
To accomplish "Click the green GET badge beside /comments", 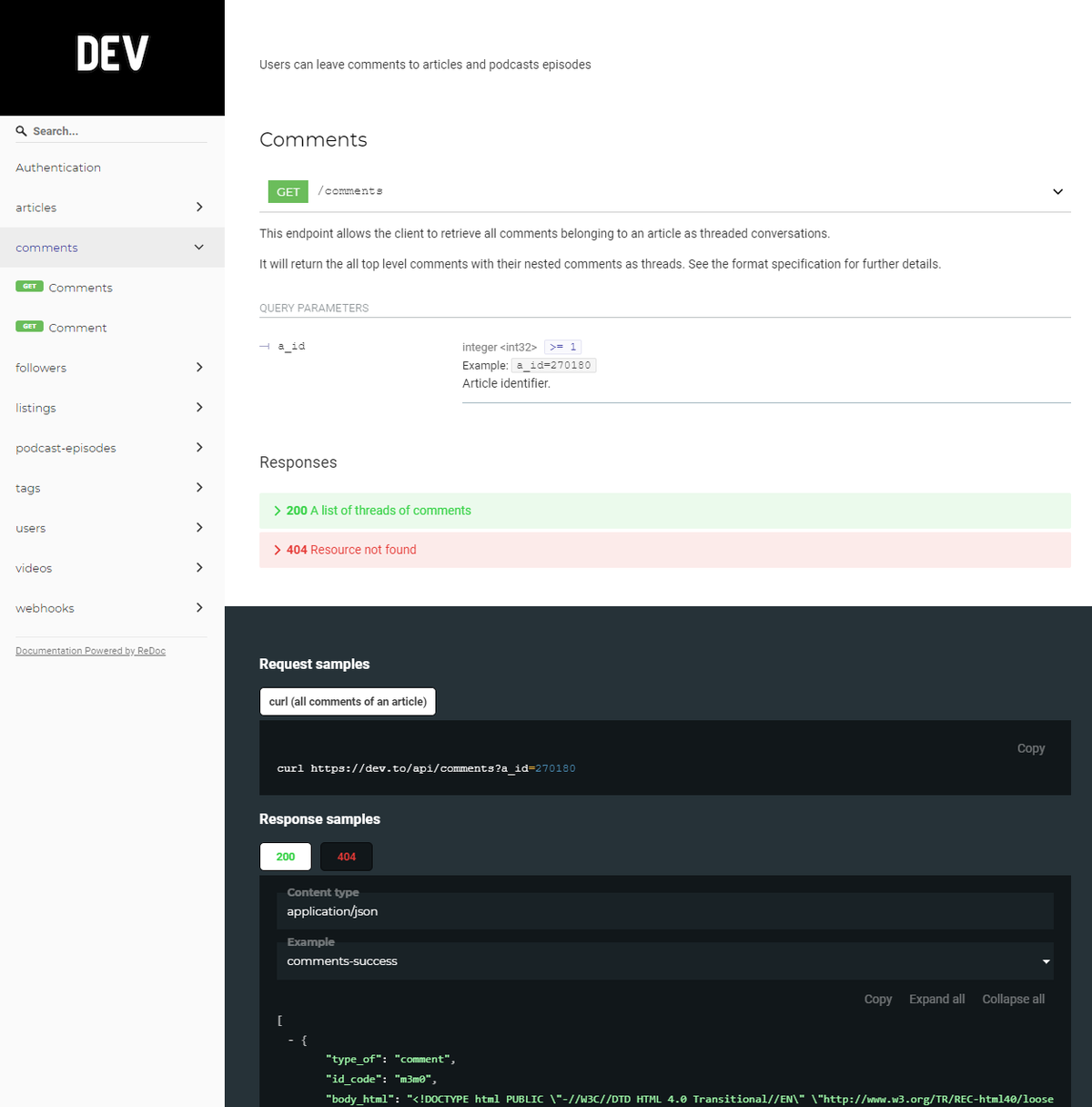I will click(288, 192).
